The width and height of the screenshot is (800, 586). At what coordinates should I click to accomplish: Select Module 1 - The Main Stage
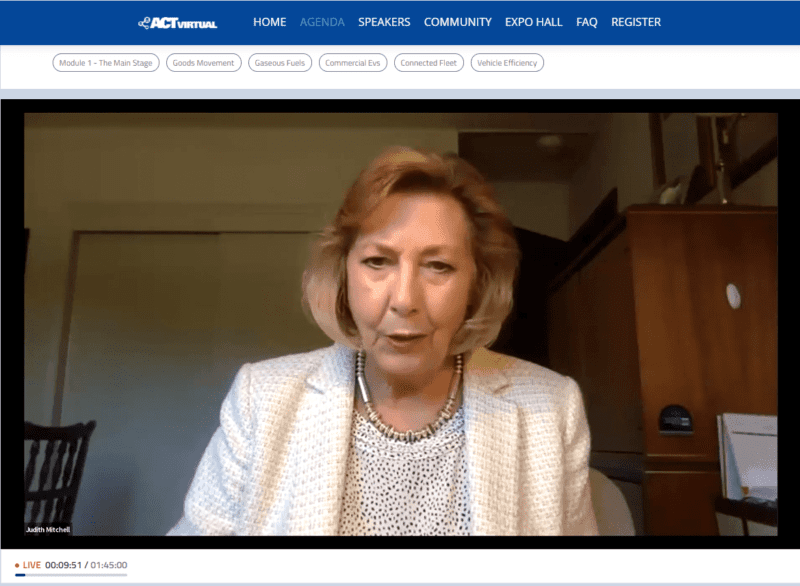coord(106,63)
